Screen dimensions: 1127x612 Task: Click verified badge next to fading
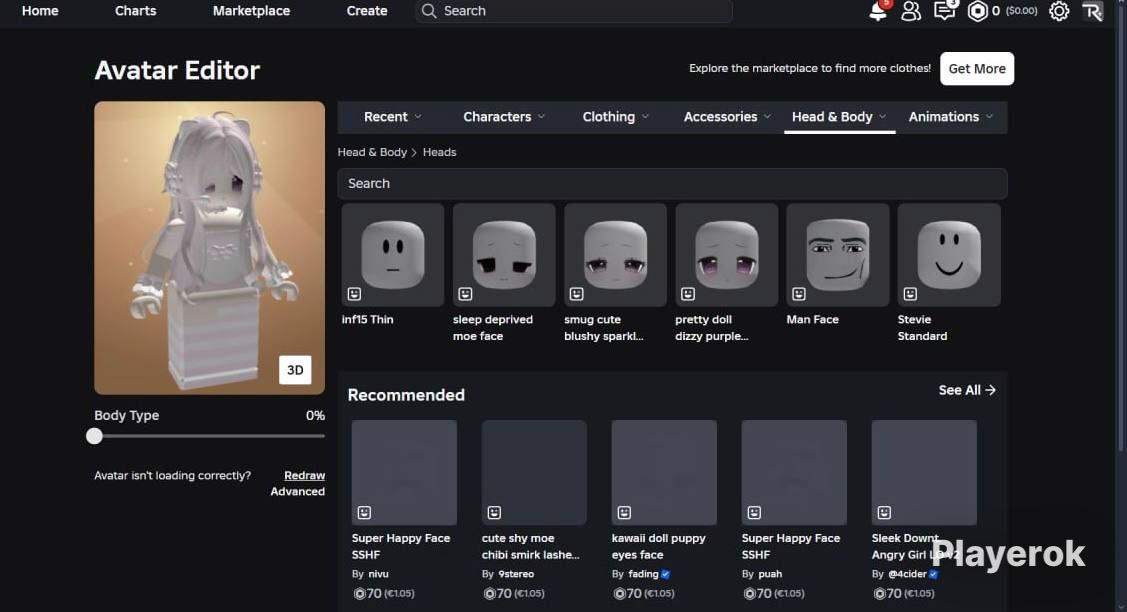[x=666, y=574]
